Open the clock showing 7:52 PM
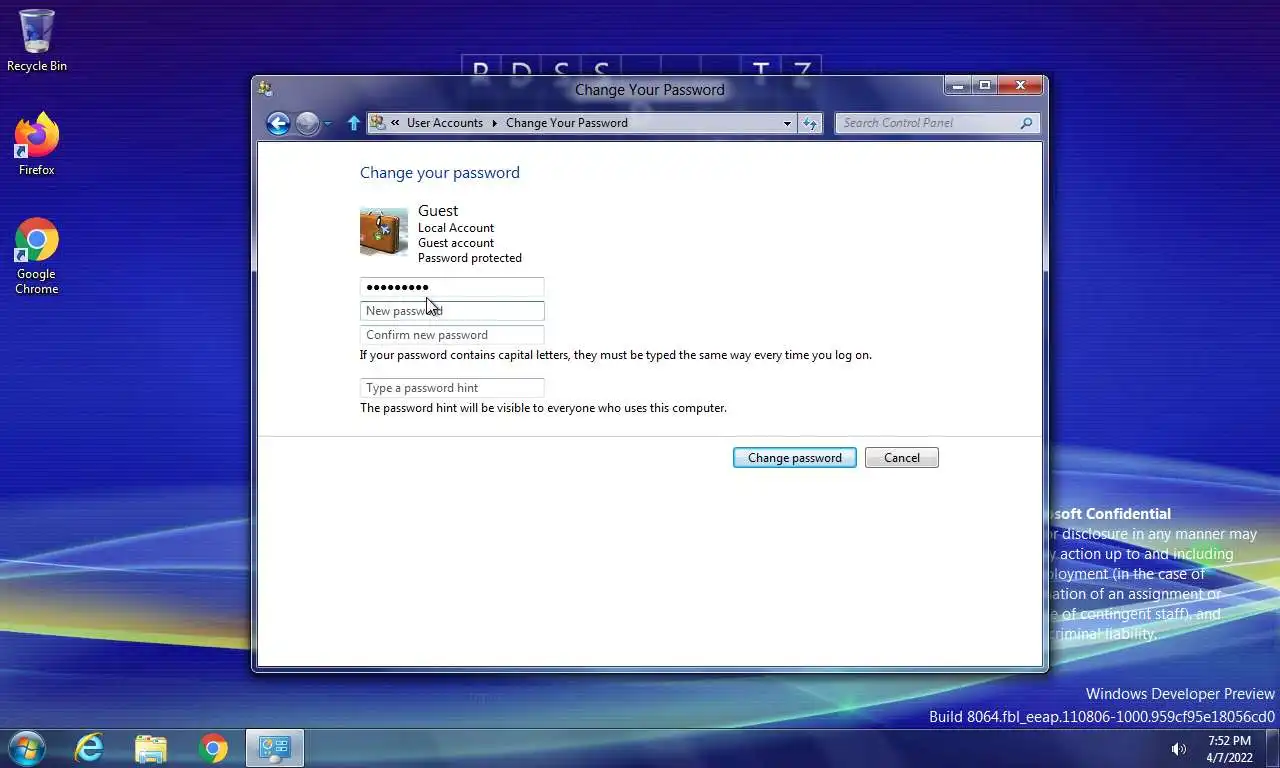 [x=1229, y=749]
